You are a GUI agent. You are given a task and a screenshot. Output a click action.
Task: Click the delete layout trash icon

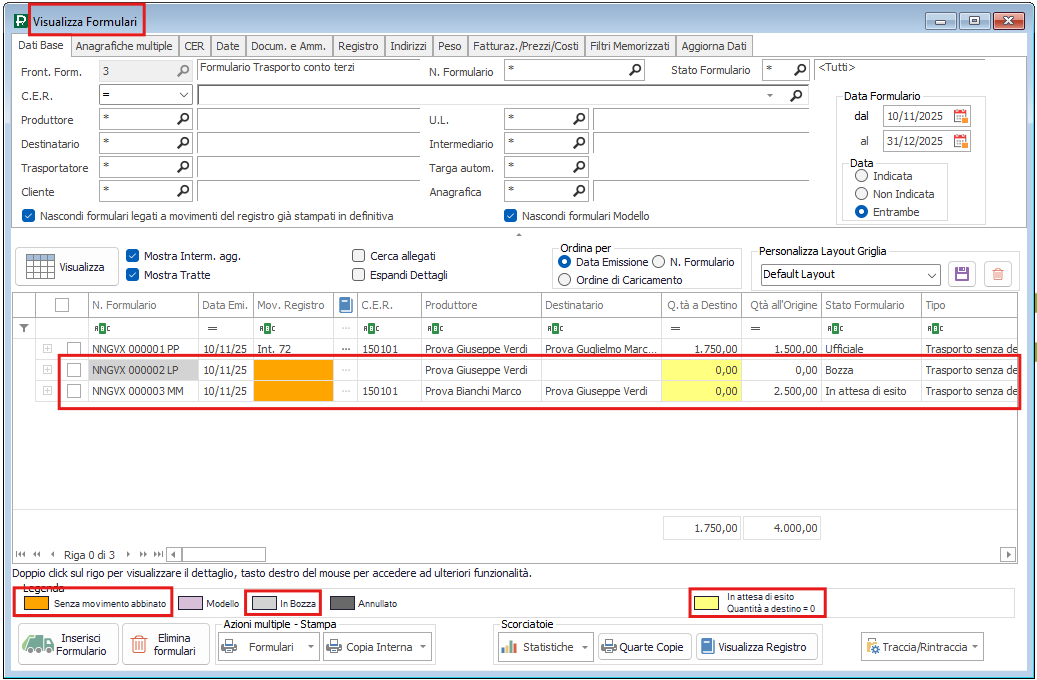click(x=997, y=274)
